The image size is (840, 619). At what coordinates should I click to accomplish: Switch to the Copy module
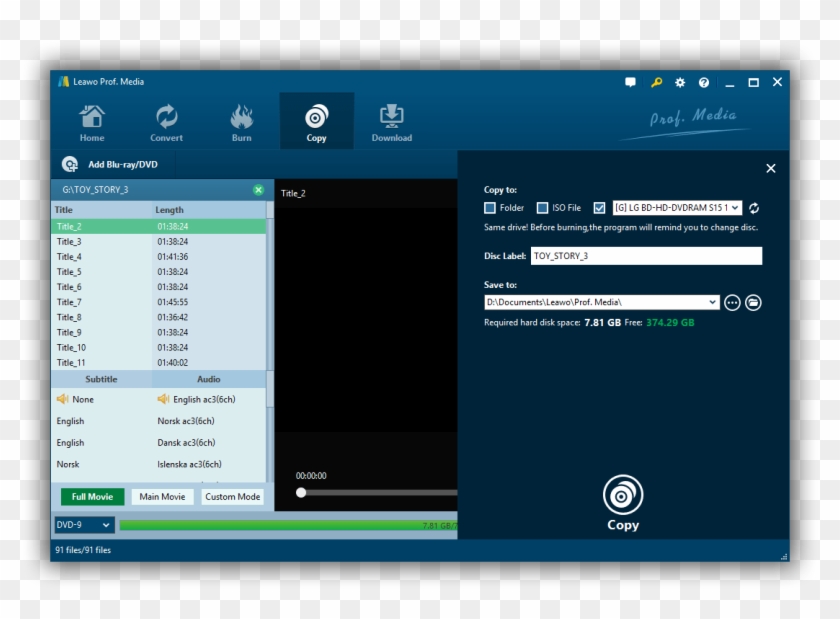pos(317,123)
